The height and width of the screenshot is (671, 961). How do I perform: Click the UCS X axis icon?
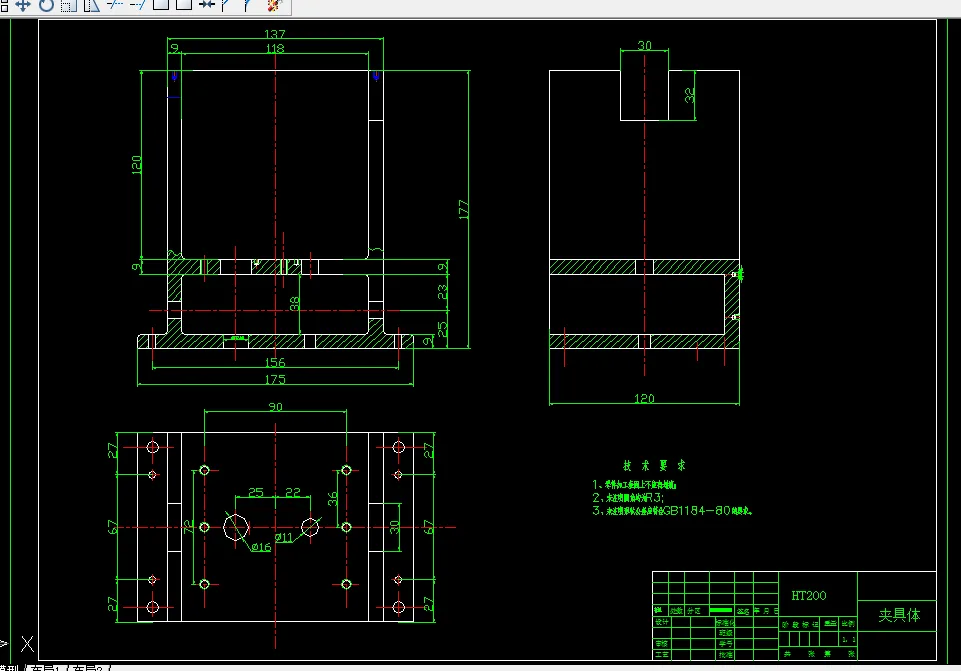pos(27,643)
